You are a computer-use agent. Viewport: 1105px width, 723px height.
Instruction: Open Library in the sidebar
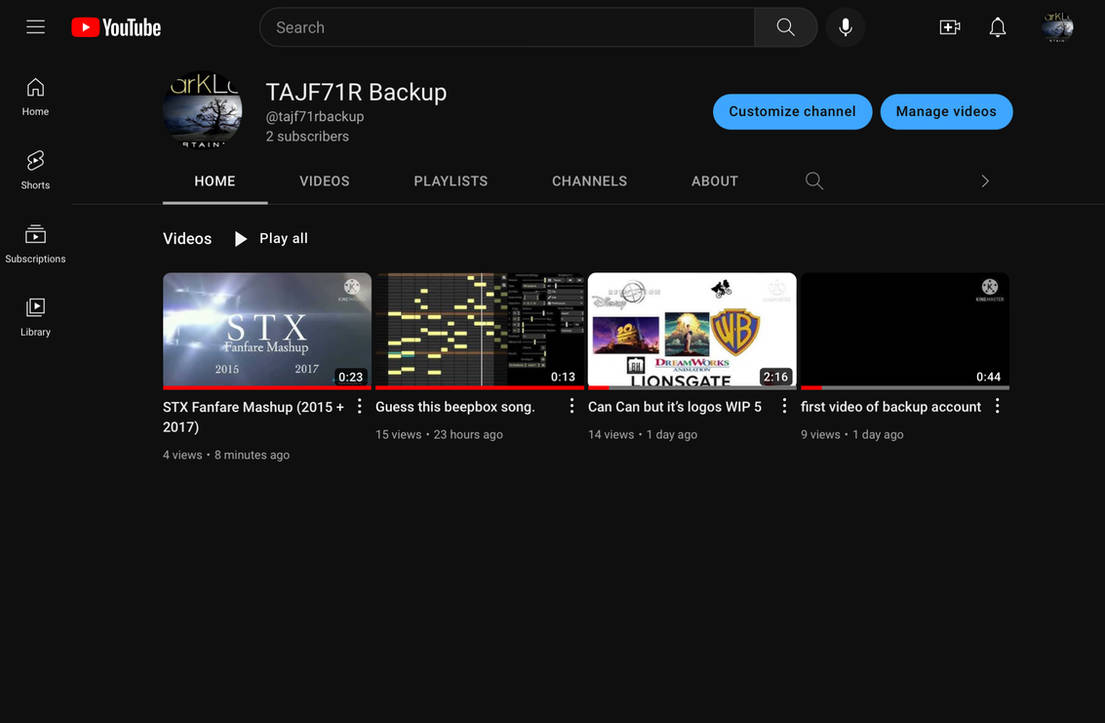click(x=35, y=317)
